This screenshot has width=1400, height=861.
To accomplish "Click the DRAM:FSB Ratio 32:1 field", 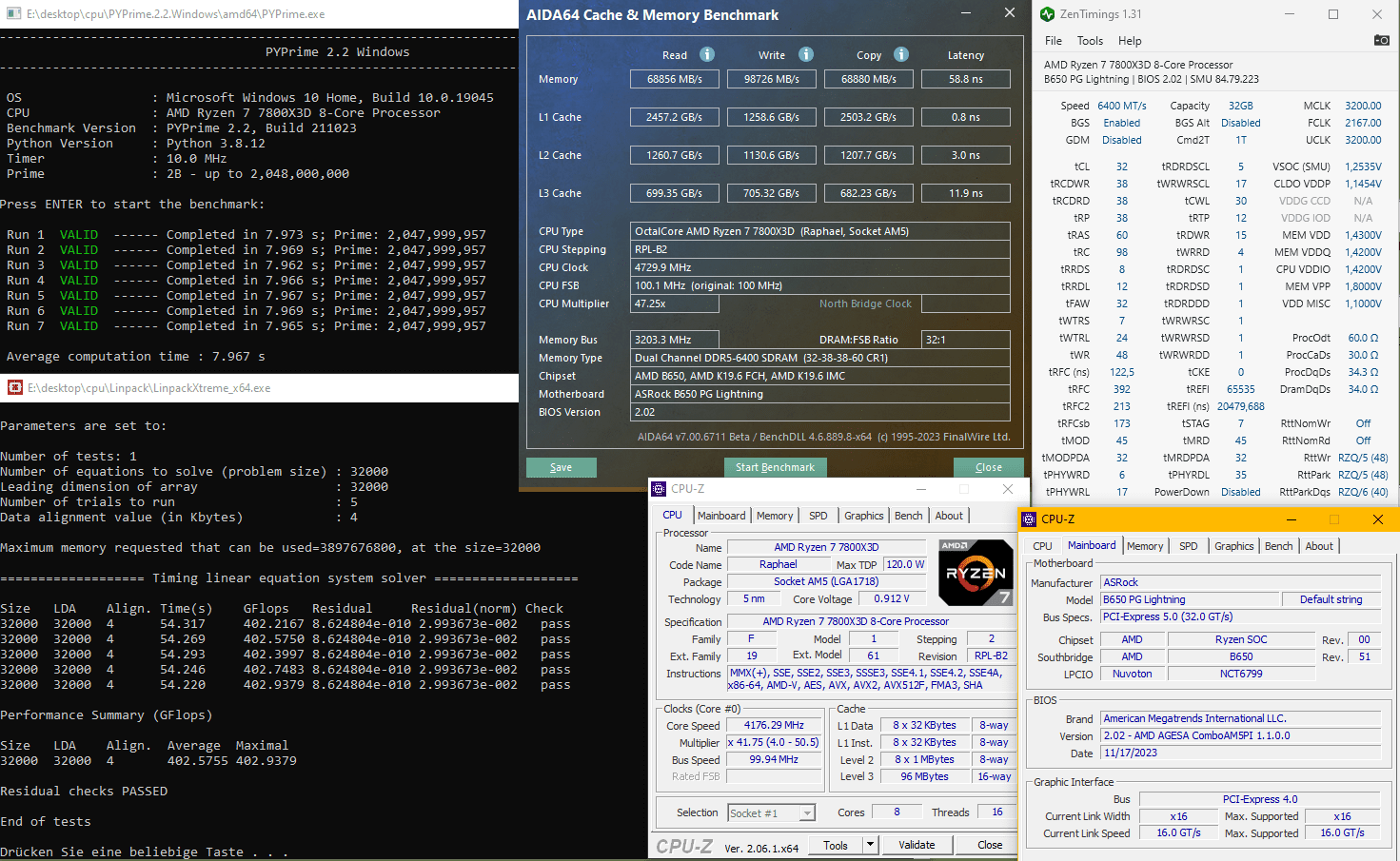I will click(966, 340).
